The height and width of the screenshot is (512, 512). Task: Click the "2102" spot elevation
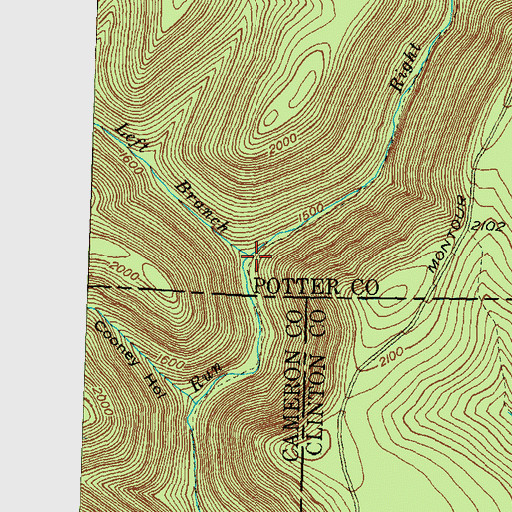[x=488, y=228]
